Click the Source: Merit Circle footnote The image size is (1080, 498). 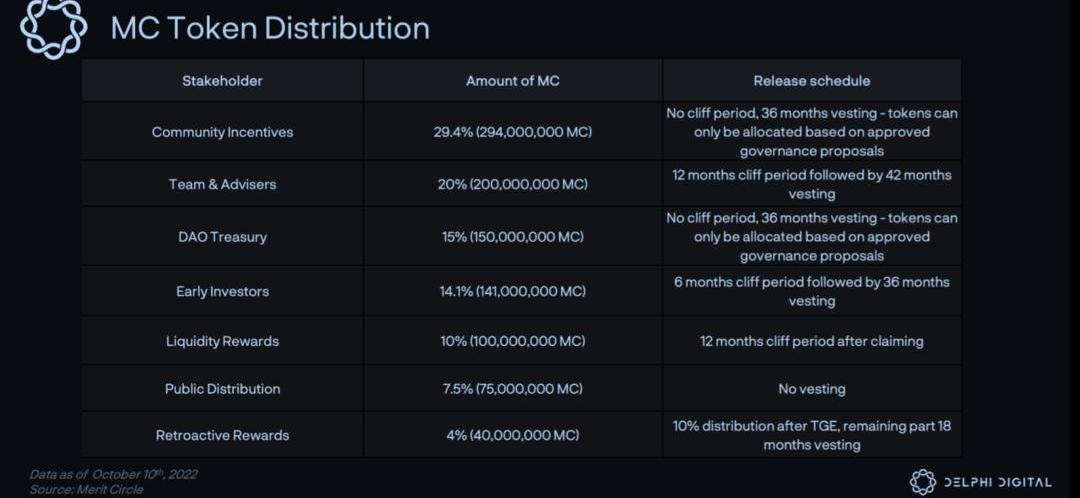click(x=86, y=489)
